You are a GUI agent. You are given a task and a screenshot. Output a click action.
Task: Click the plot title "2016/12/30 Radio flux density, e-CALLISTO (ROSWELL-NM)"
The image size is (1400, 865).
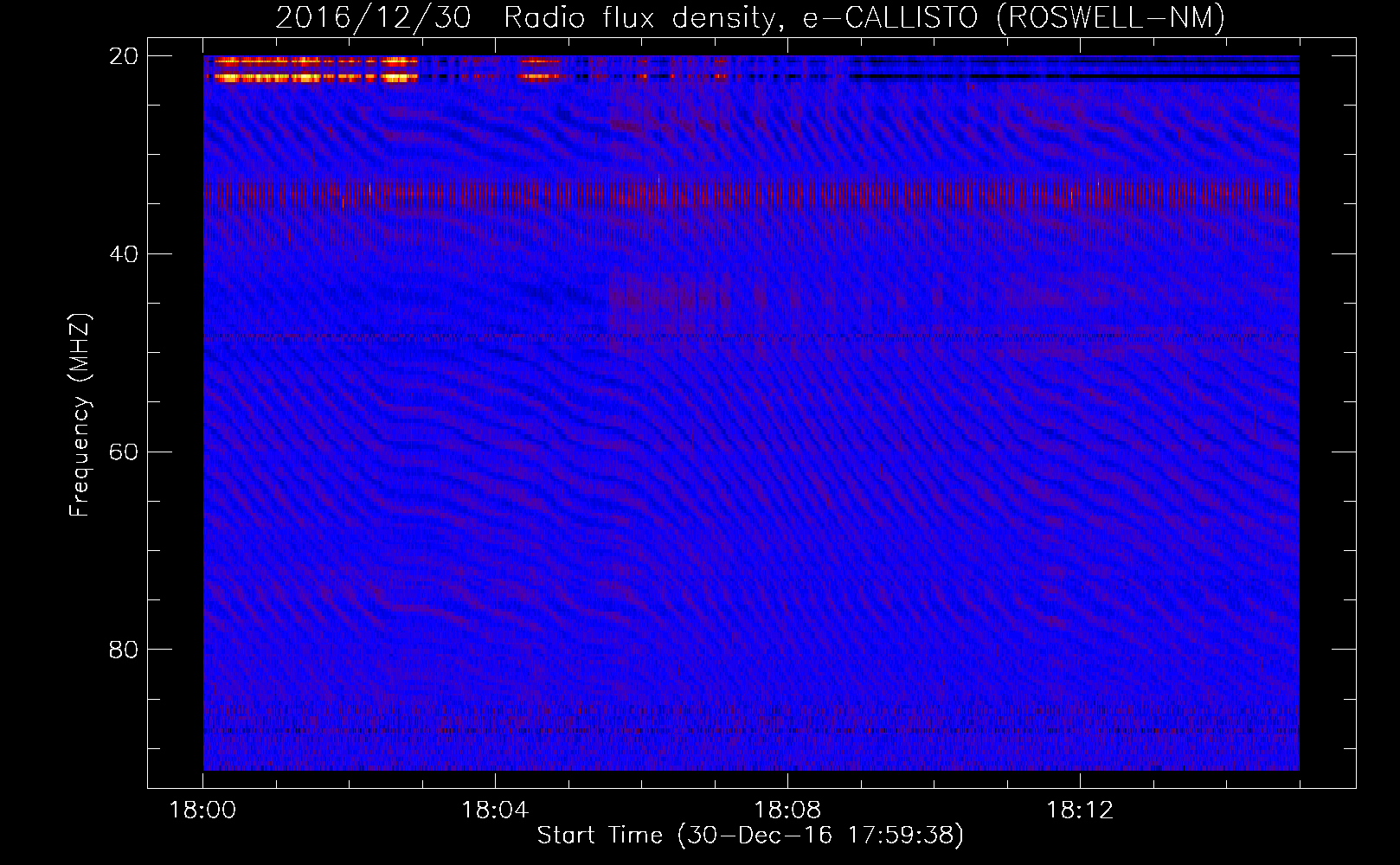[750, 17]
